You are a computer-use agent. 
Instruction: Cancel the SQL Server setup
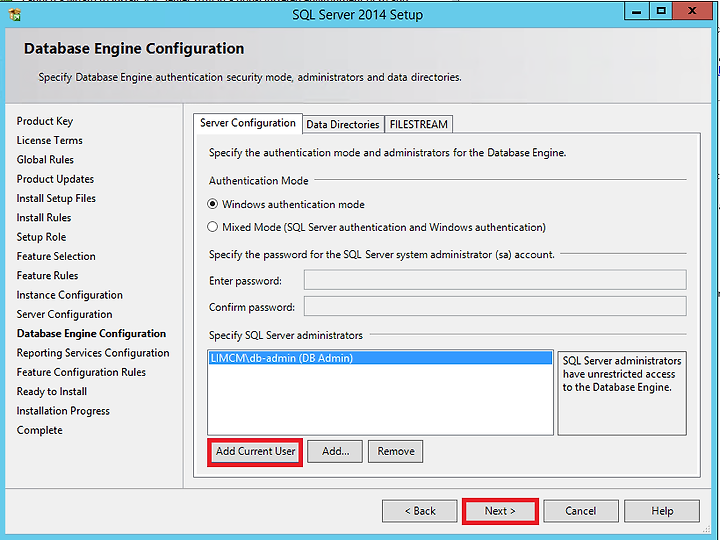click(581, 511)
